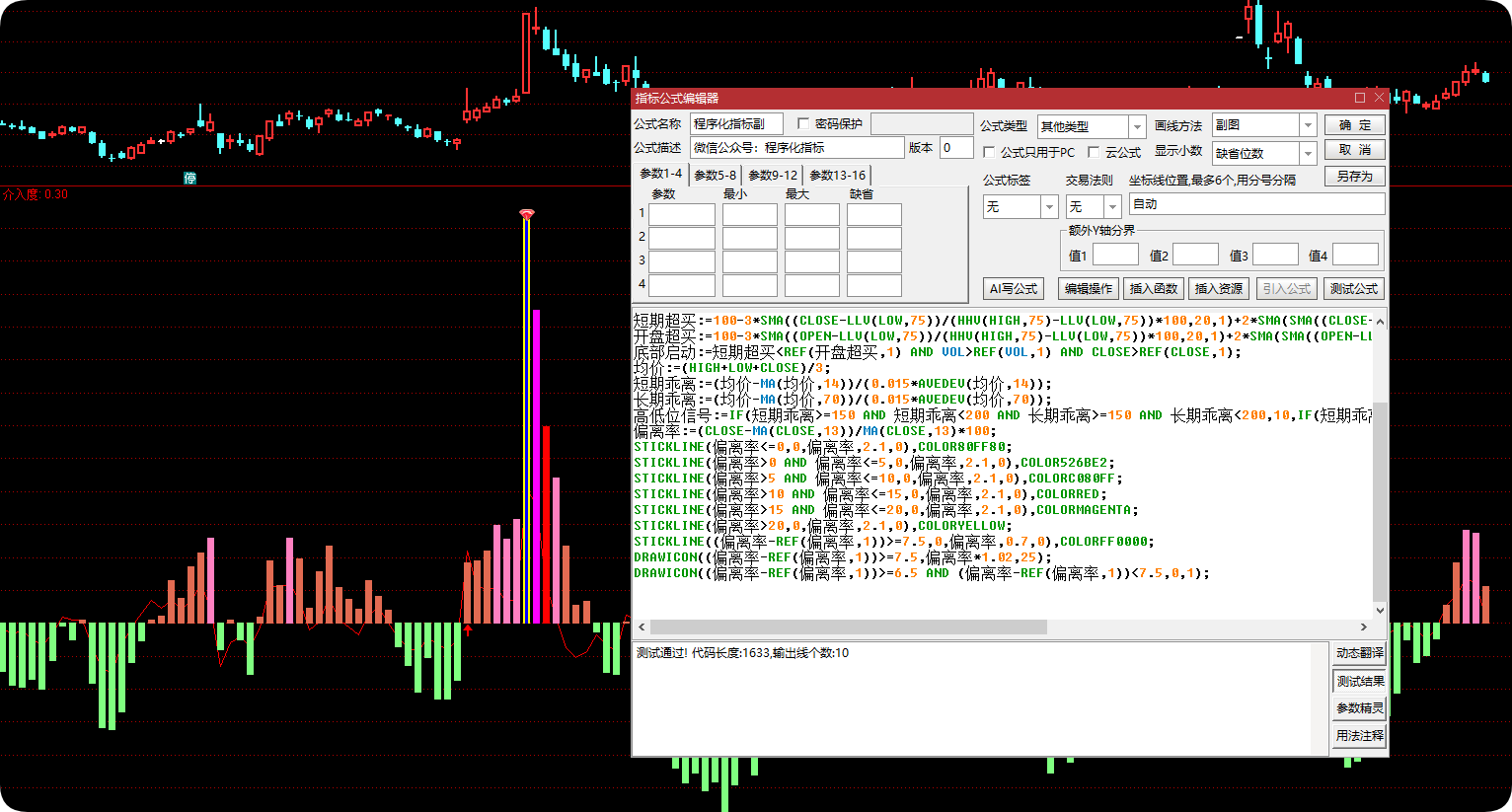Switch to the 参数1-4 tab

pyautogui.click(x=660, y=174)
